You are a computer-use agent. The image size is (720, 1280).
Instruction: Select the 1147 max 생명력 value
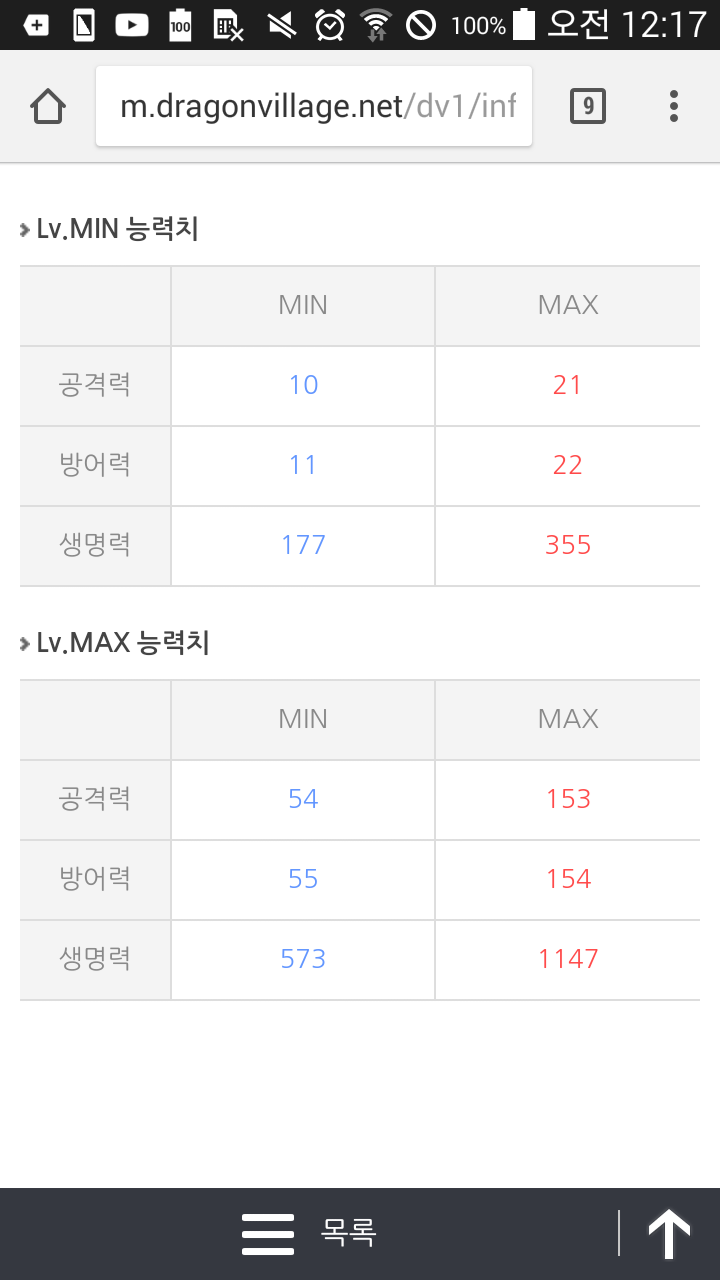coord(568,959)
